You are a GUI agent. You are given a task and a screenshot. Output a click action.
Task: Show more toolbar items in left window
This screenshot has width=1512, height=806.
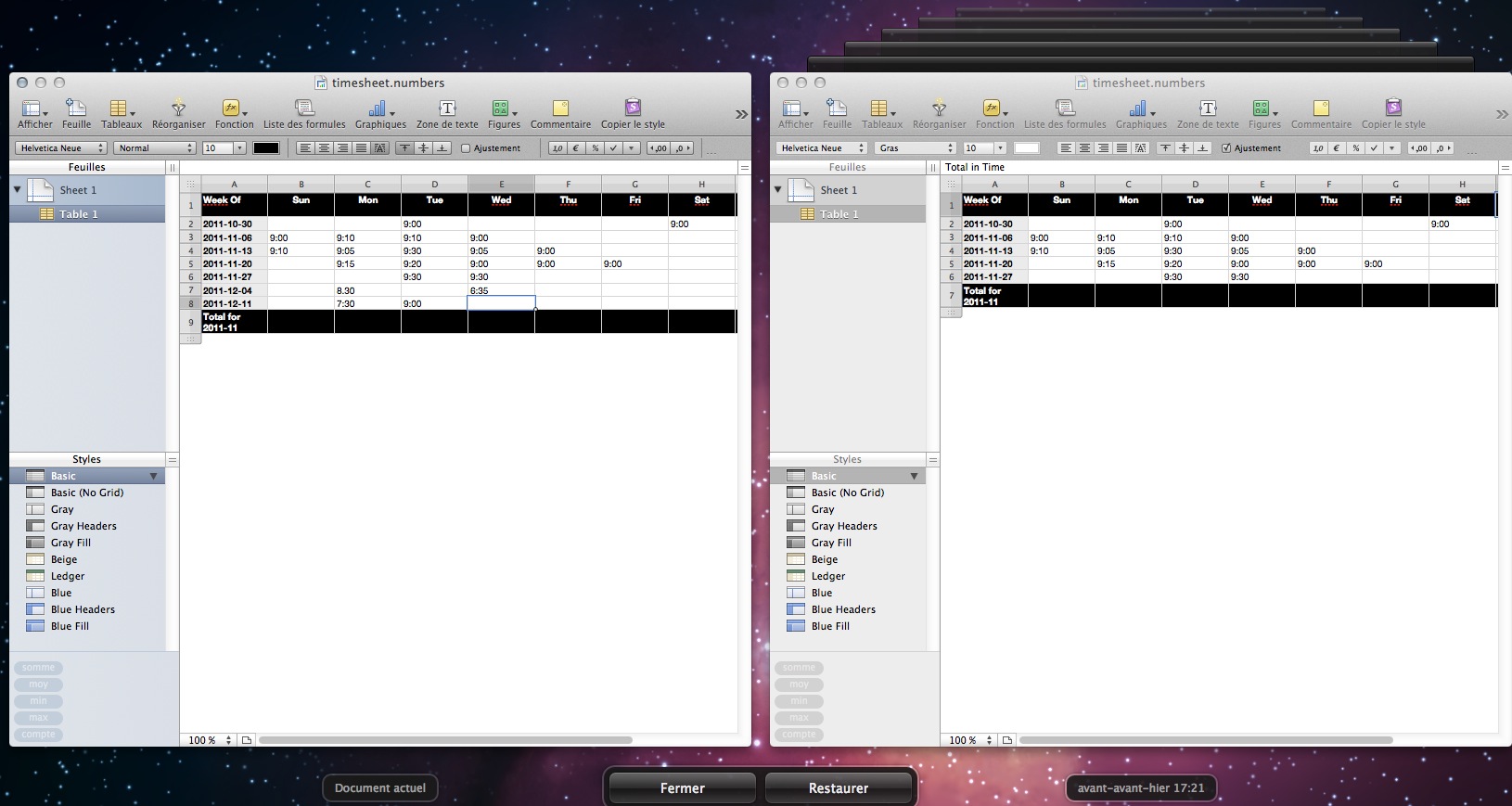741,114
